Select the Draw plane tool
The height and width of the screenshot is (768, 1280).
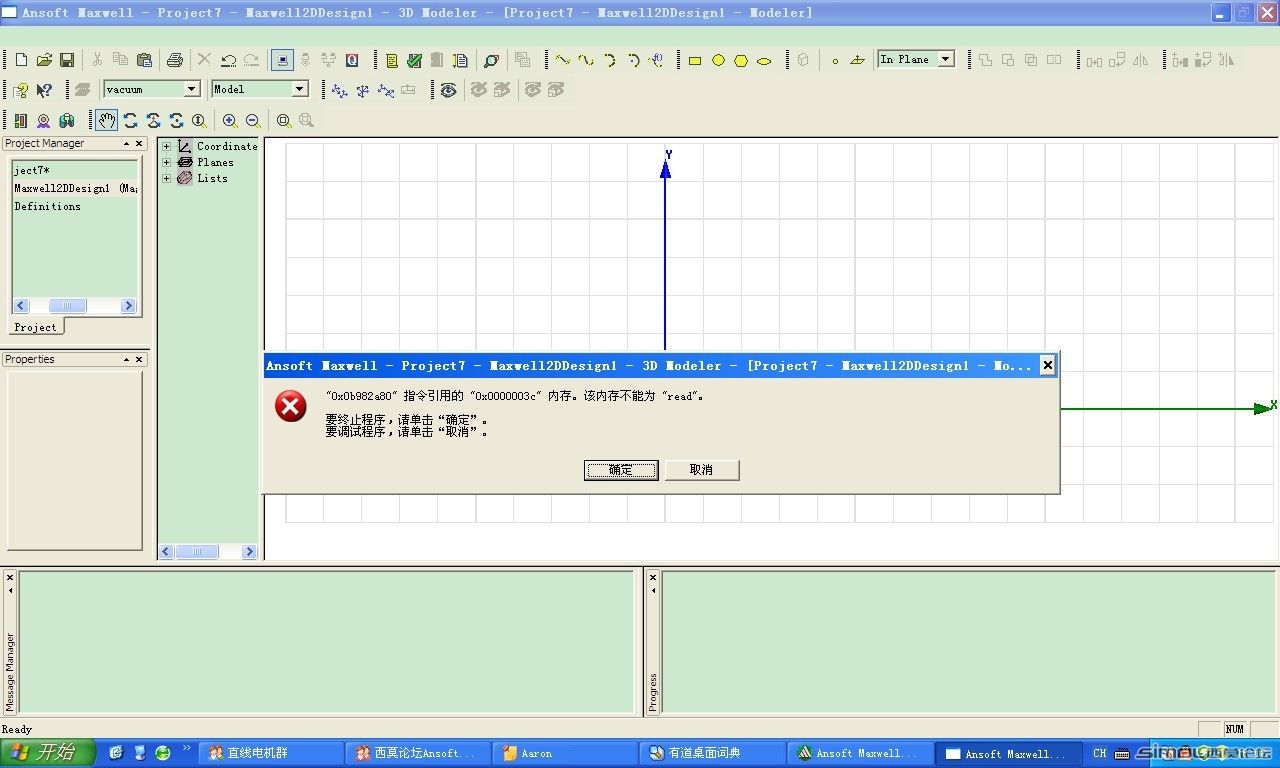pos(858,60)
